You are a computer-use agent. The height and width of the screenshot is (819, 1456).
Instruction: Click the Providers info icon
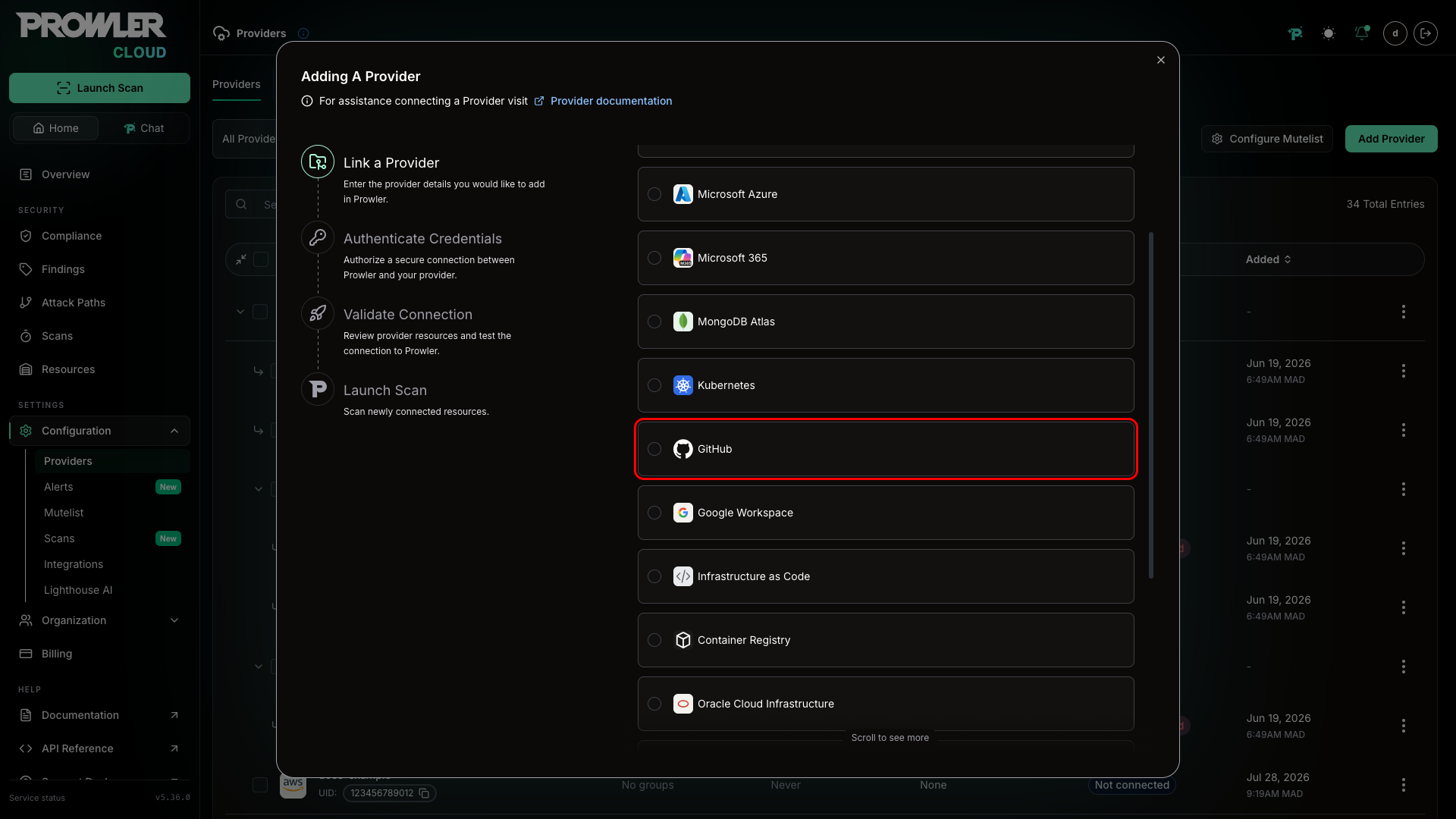coord(303,33)
